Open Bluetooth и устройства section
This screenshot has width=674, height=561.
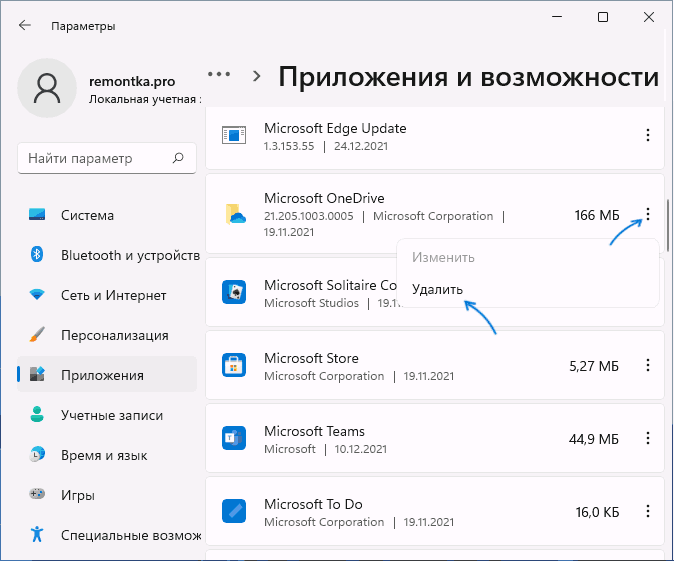point(107,255)
